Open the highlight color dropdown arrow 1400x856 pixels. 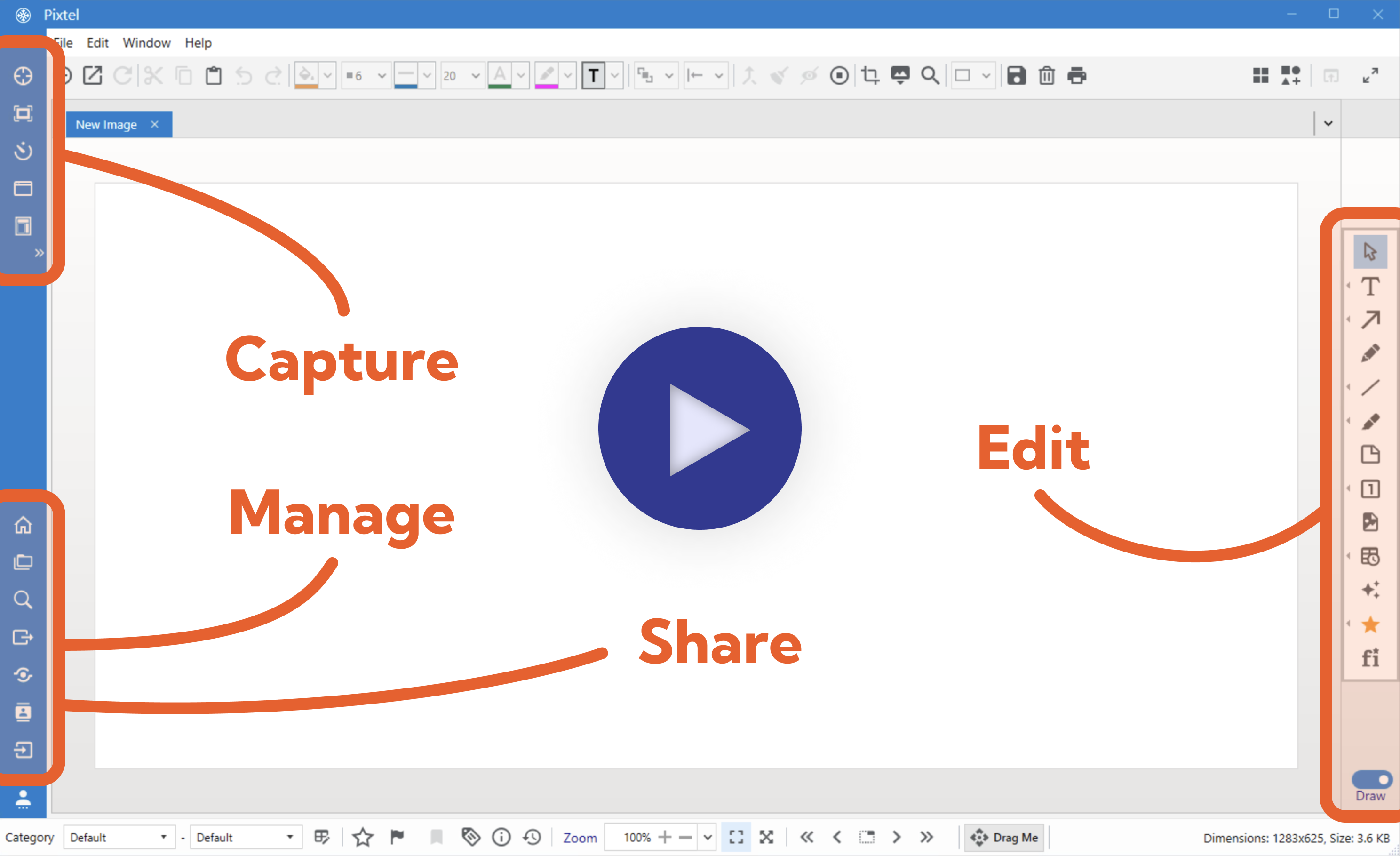click(568, 76)
